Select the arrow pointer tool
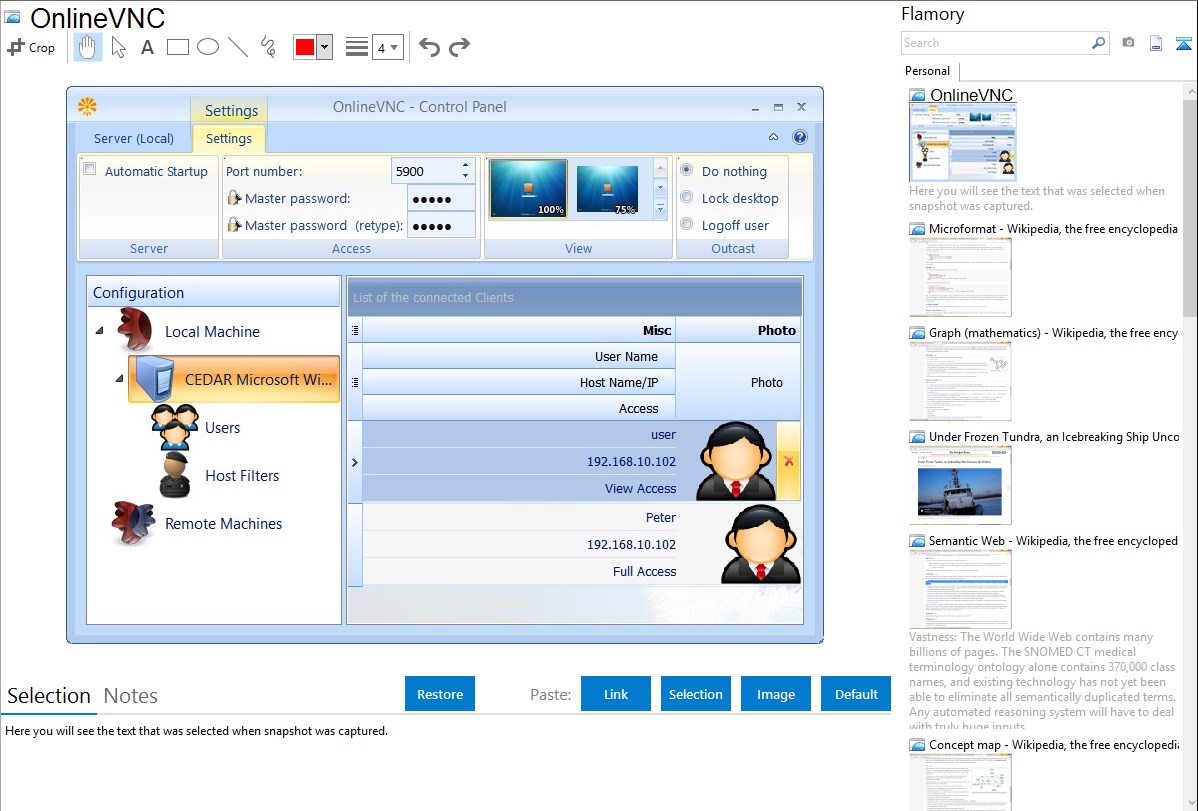Viewport: 1198px width, 811px height. pyautogui.click(x=118, y=47)
